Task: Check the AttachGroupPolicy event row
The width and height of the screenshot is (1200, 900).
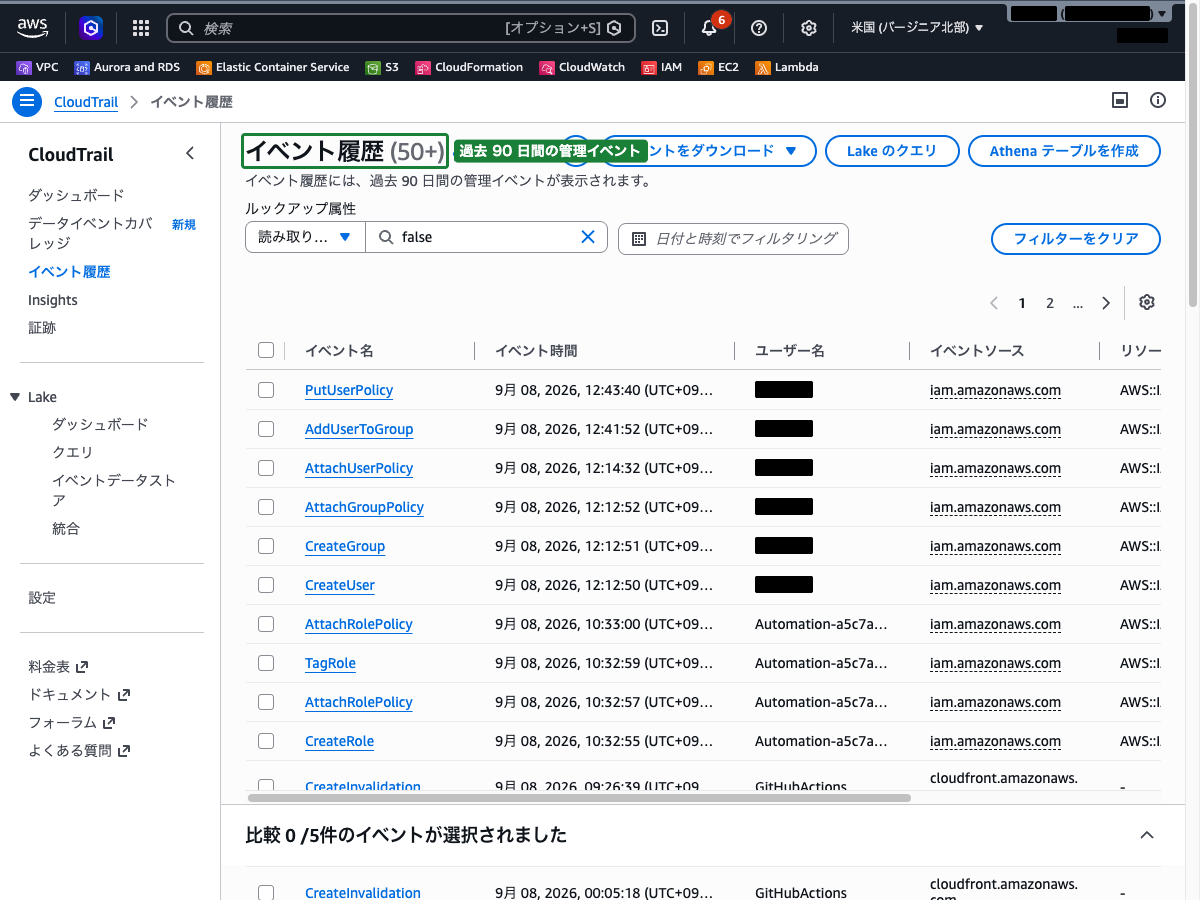Action: point(266,507)
